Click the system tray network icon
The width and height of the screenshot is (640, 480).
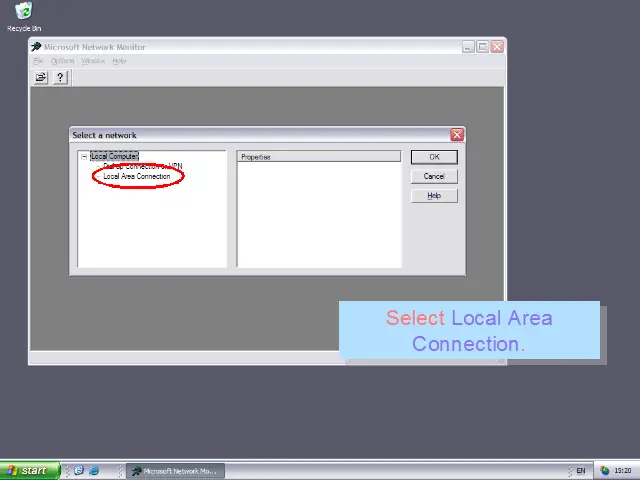[604, 471]
